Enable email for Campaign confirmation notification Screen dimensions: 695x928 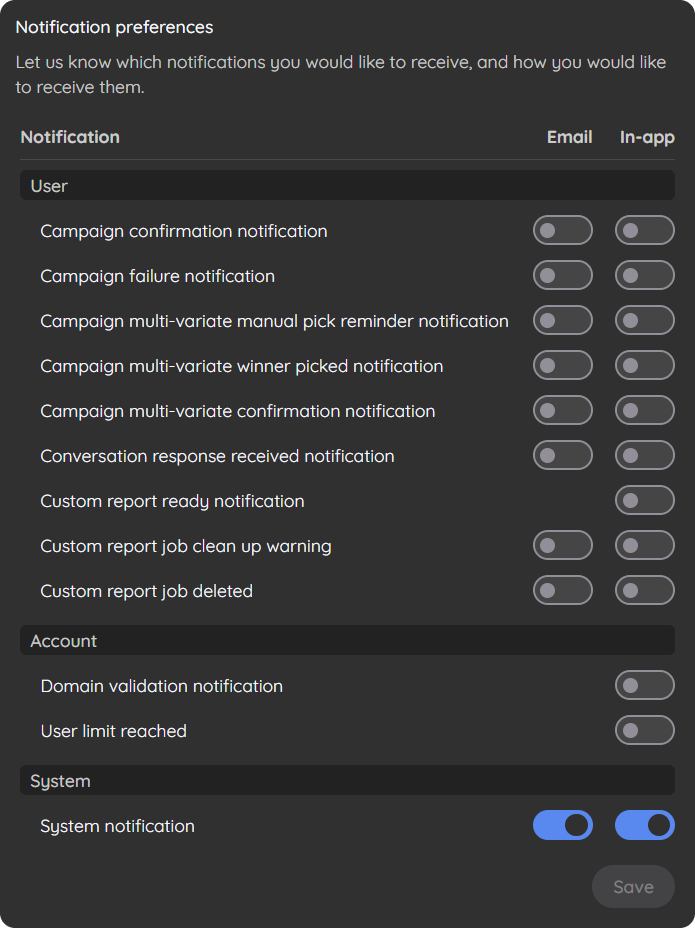click(x=562, y=230)
